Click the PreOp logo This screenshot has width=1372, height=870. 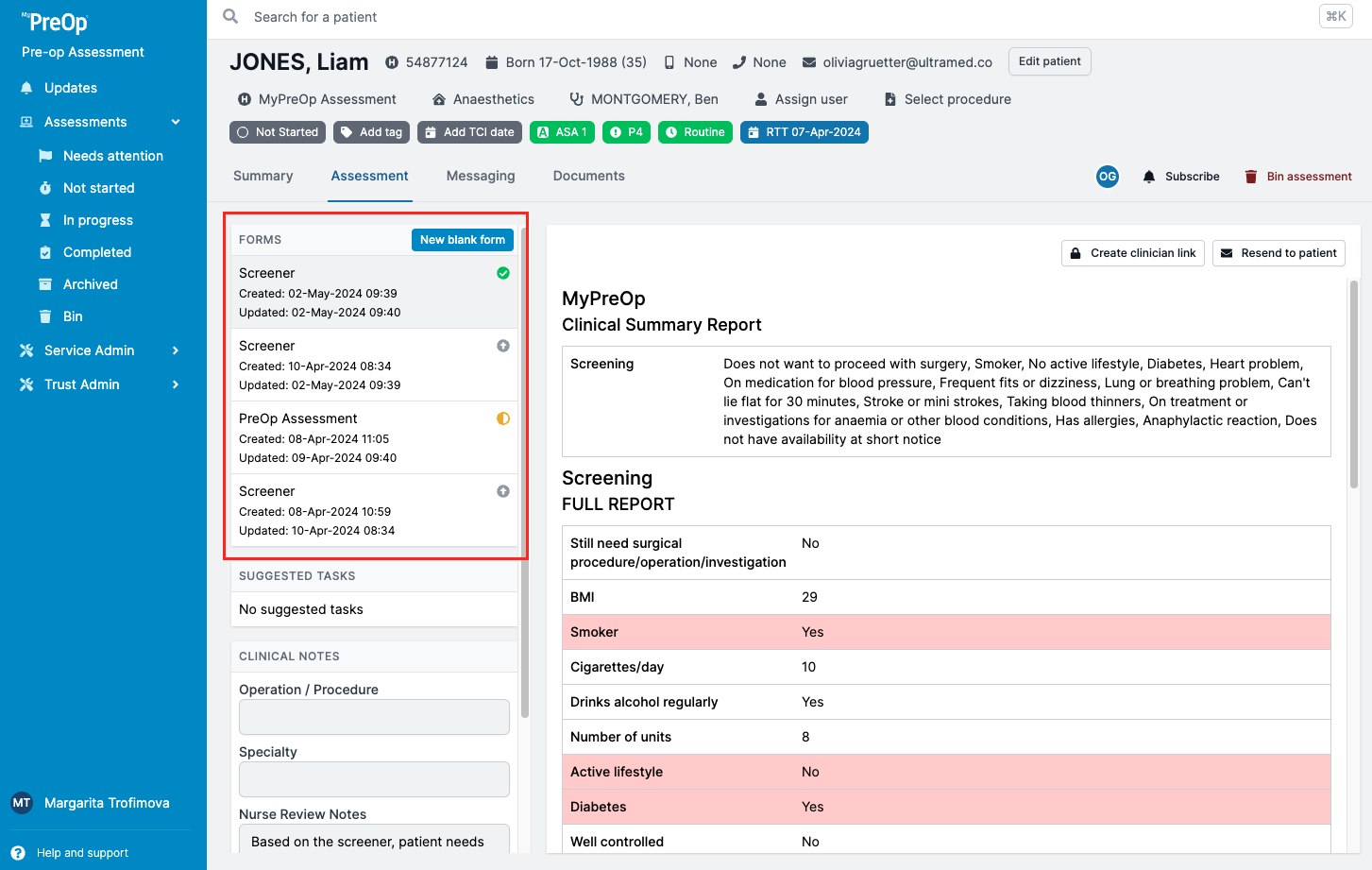point(56,23)
